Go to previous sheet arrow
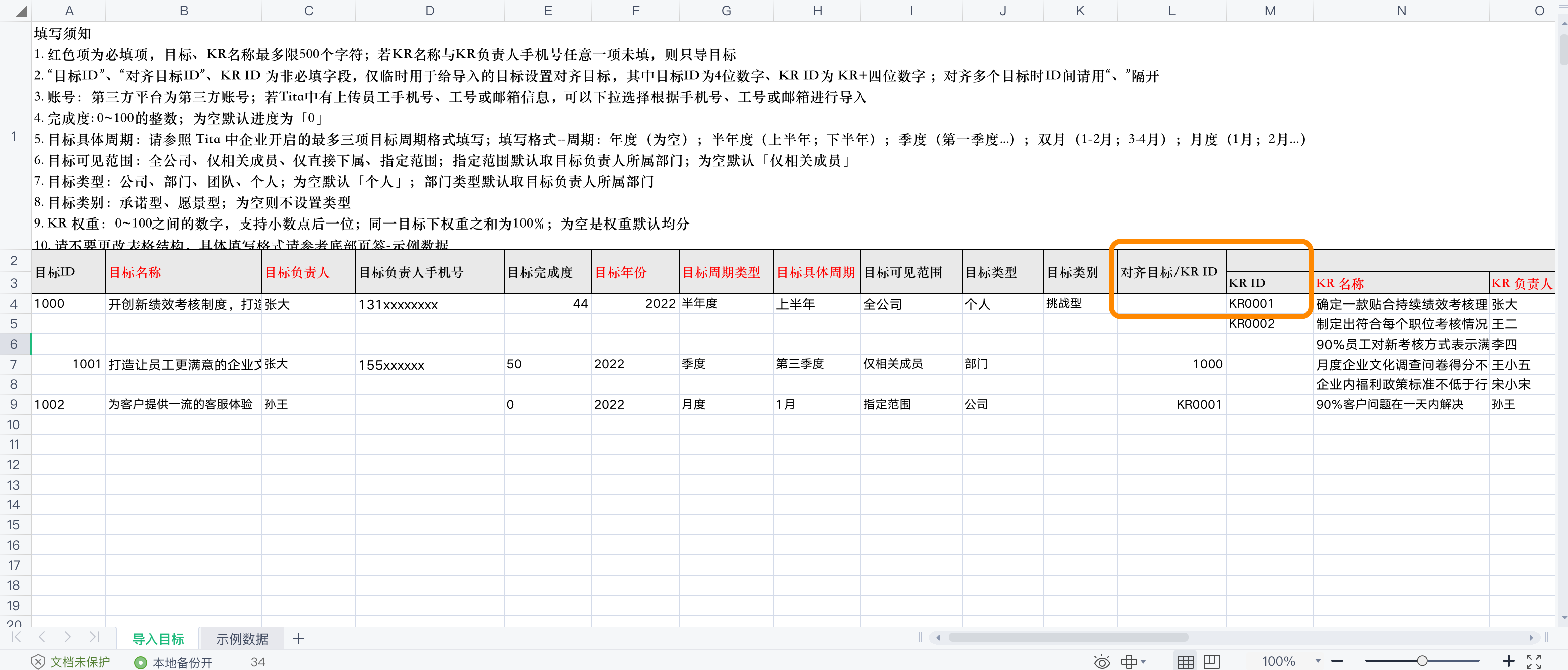This screenshot has height=670, width=1568. click(42, 637)
